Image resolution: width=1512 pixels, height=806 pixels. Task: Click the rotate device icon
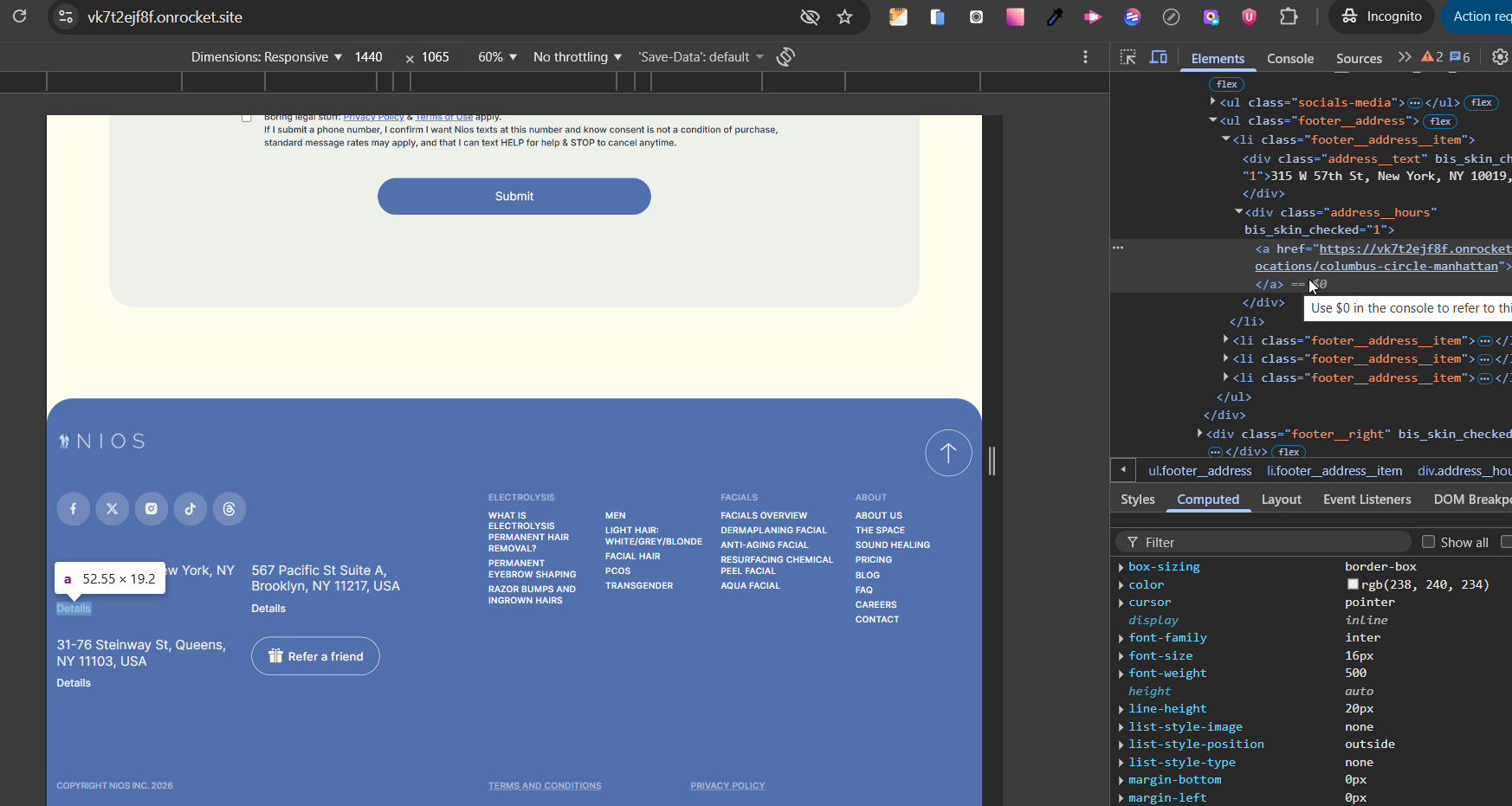[785, 57]
